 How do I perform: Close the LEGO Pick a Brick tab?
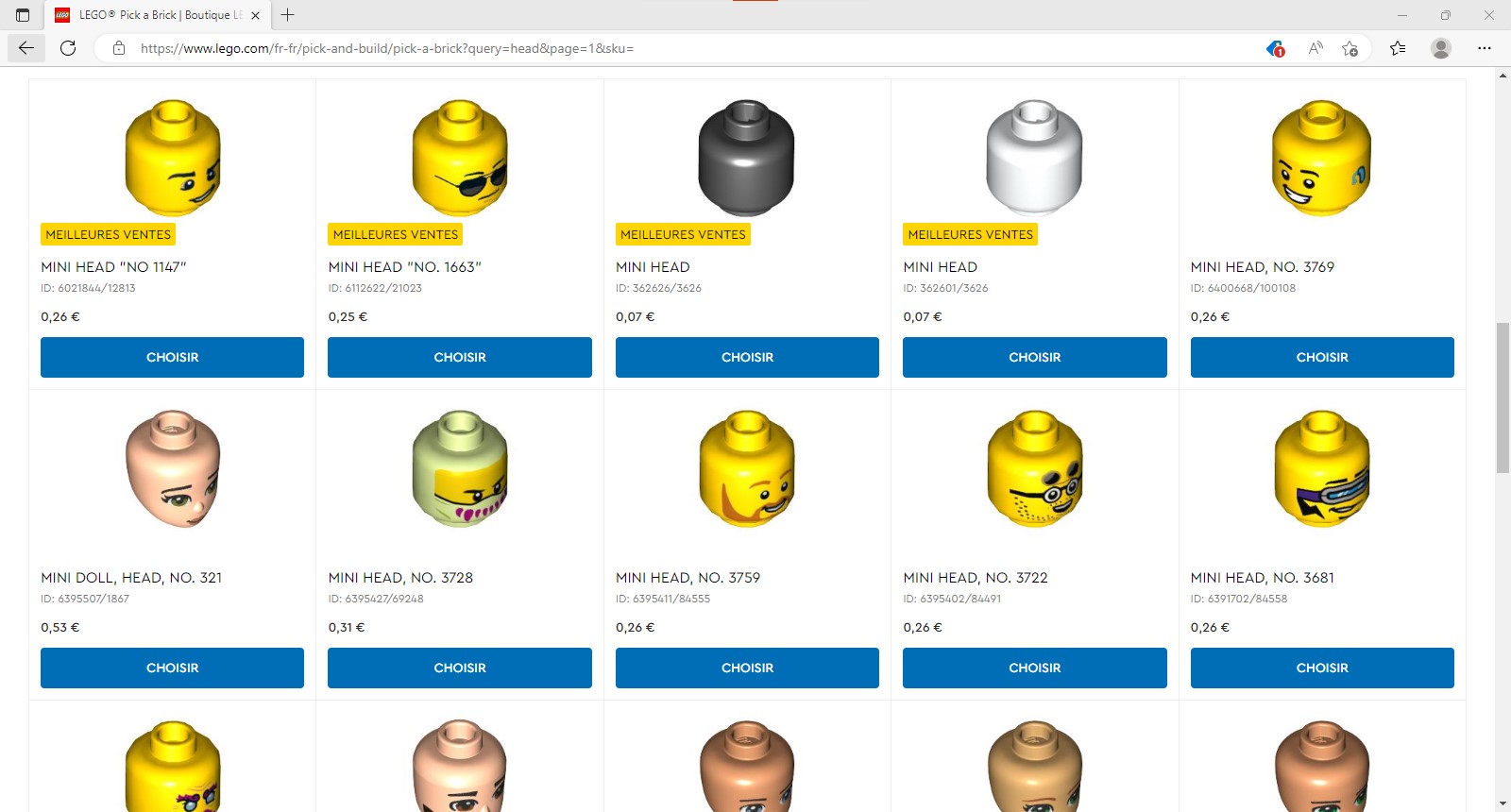click(255, 15)
